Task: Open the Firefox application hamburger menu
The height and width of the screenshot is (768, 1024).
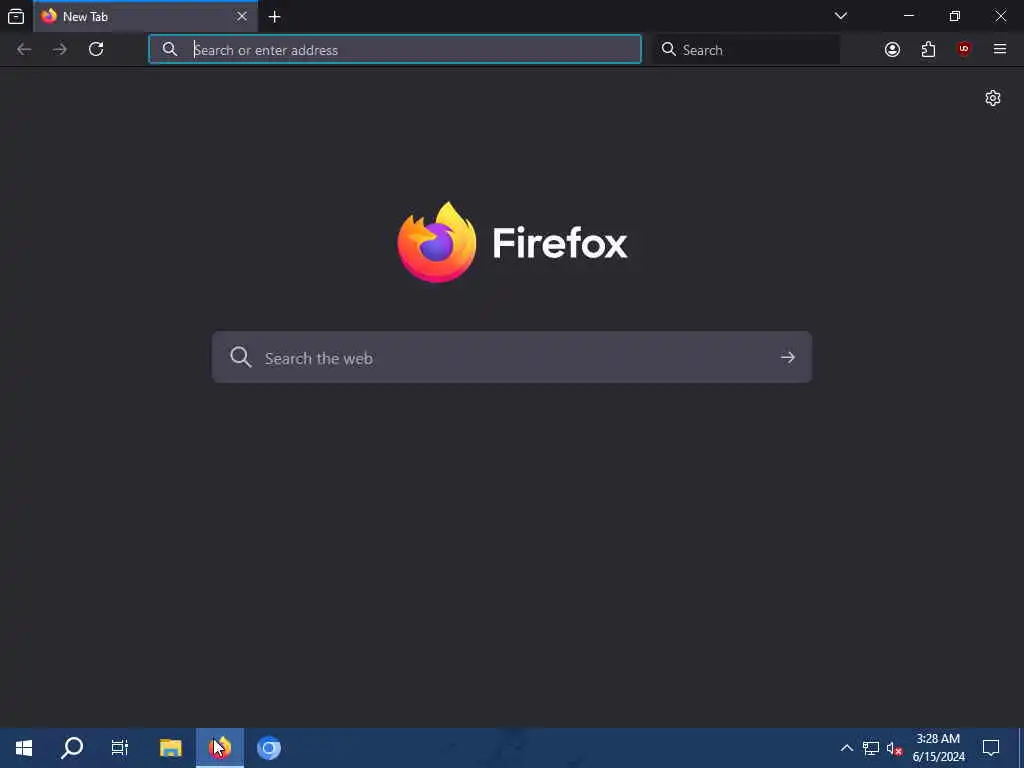Action: point(1000,49)
